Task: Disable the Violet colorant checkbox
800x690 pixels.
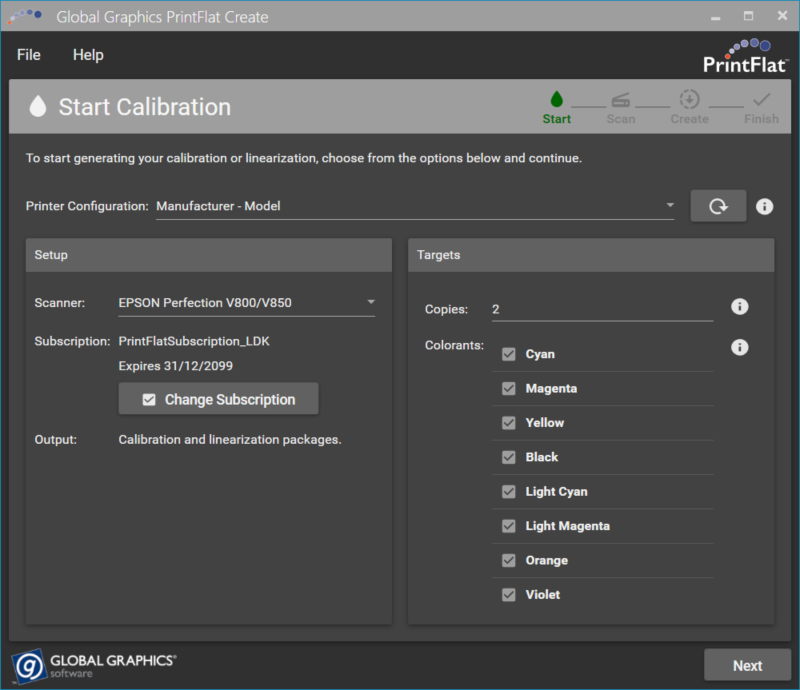Action: (509, 595)
